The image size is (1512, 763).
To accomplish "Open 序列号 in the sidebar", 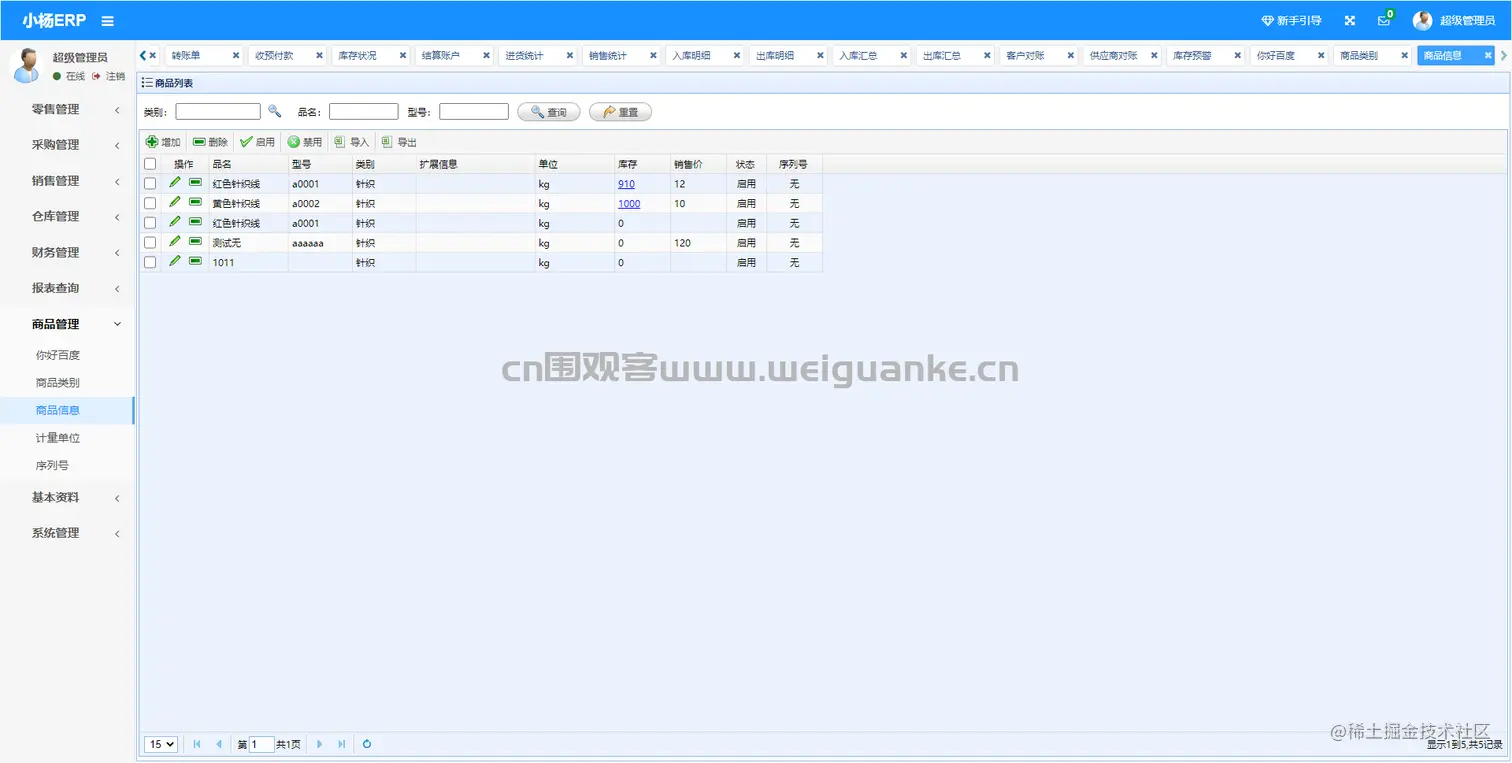I will (x=51, y=465).
